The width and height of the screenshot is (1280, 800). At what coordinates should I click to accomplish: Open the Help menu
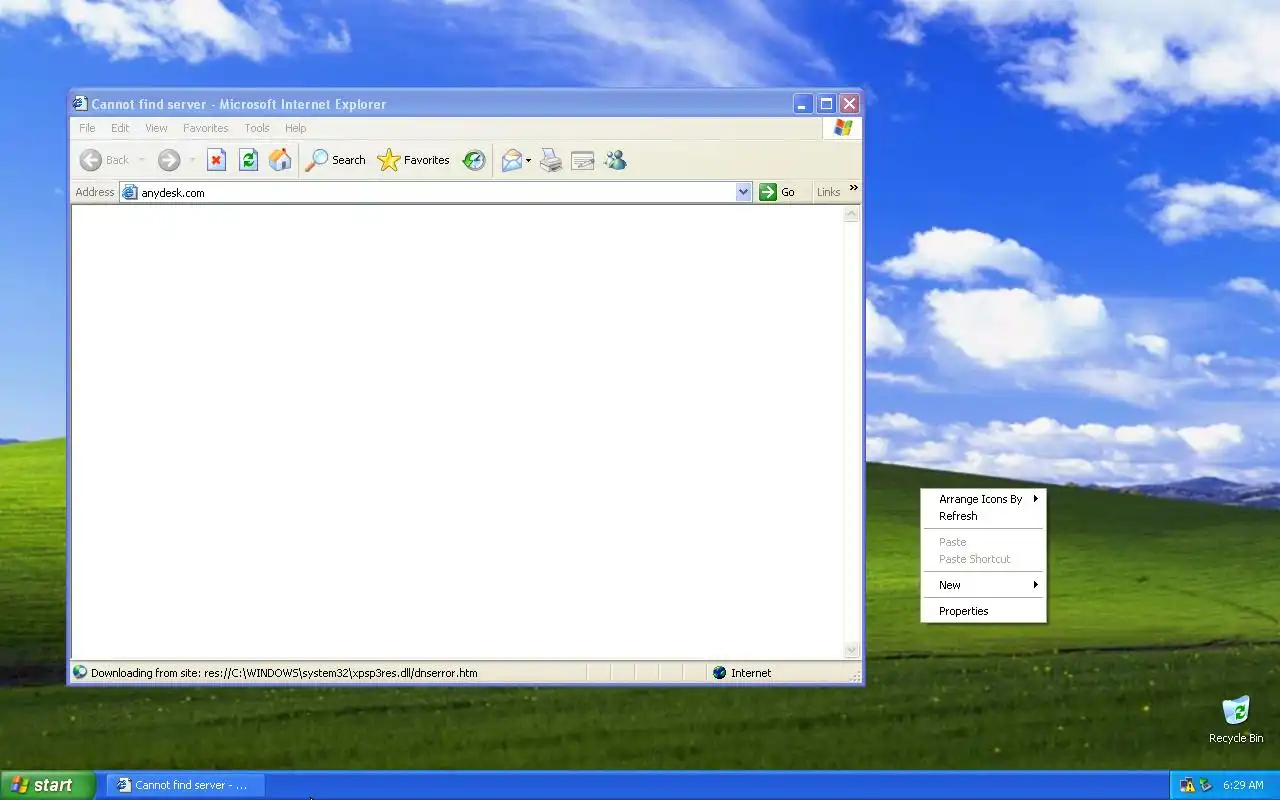coord(295,128)
